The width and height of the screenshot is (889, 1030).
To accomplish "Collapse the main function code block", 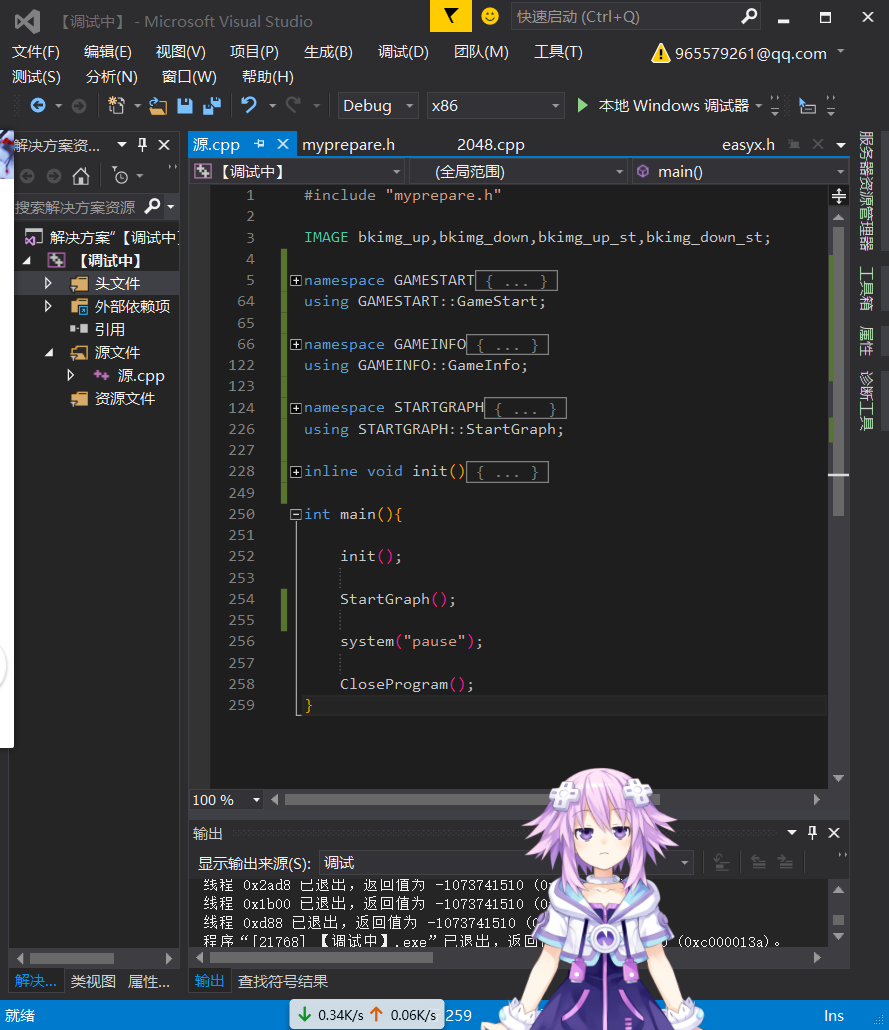I will 296,514.
